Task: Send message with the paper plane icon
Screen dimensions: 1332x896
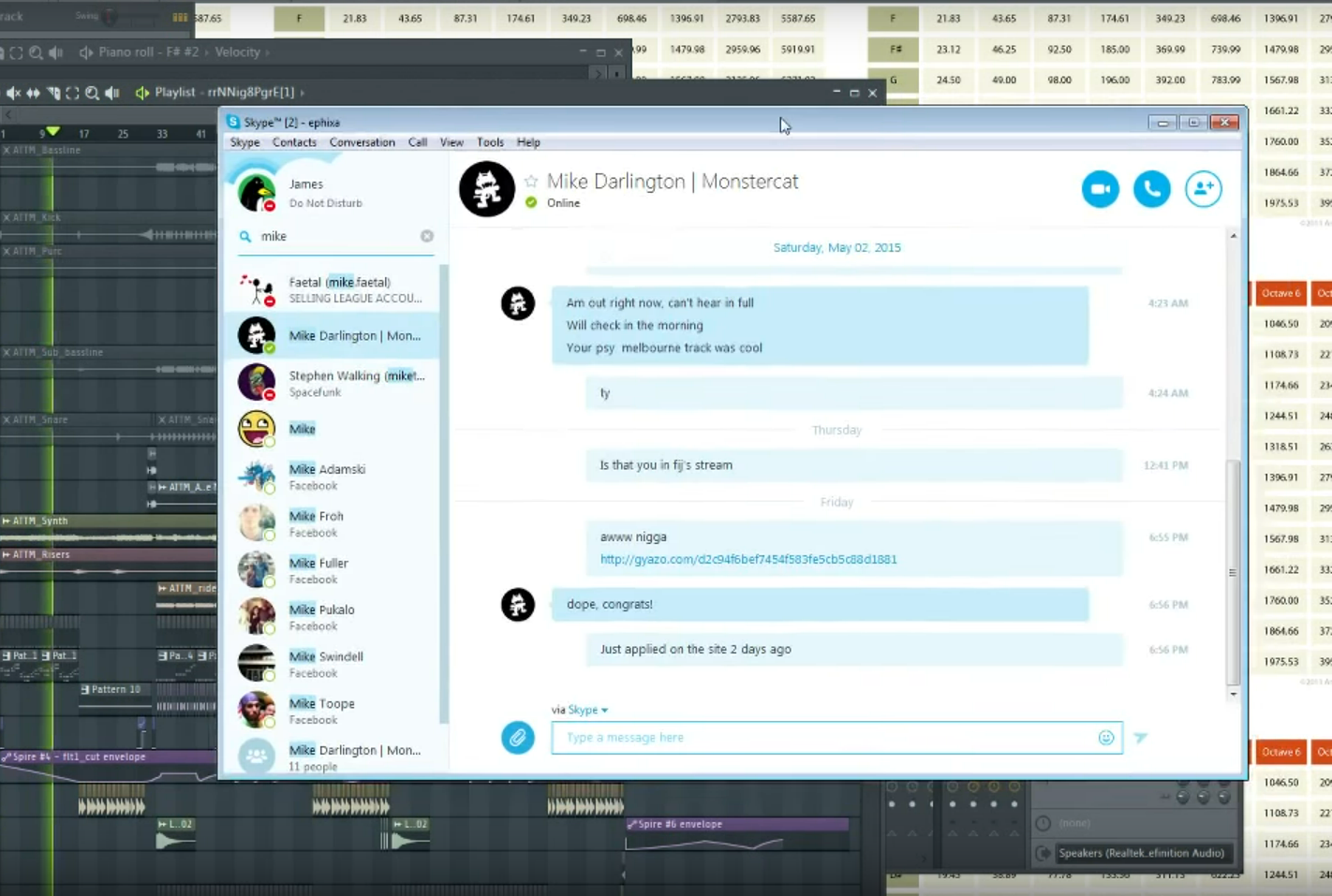Action: (x=1140, y=738)
